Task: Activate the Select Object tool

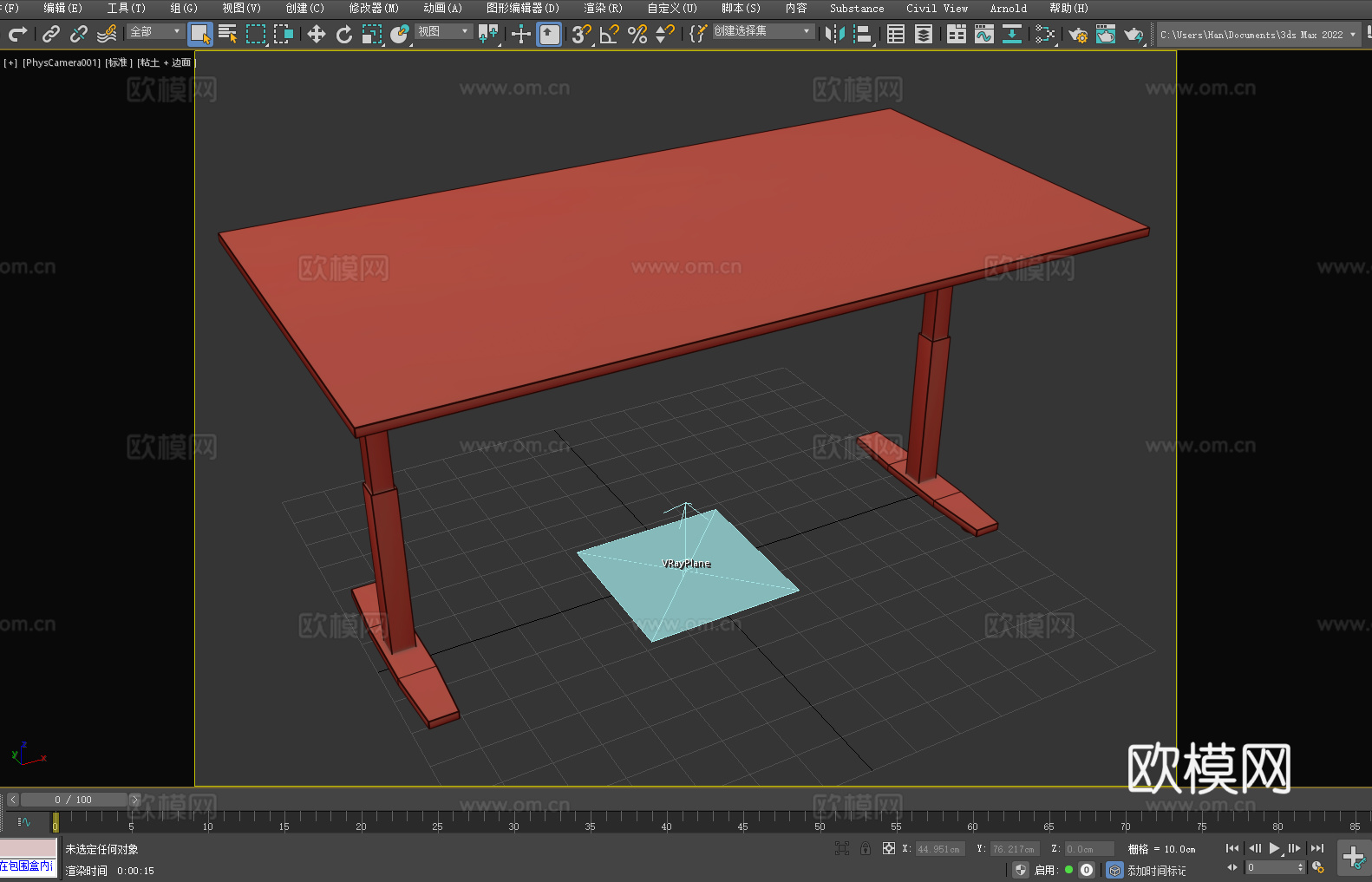Action: 200,34
